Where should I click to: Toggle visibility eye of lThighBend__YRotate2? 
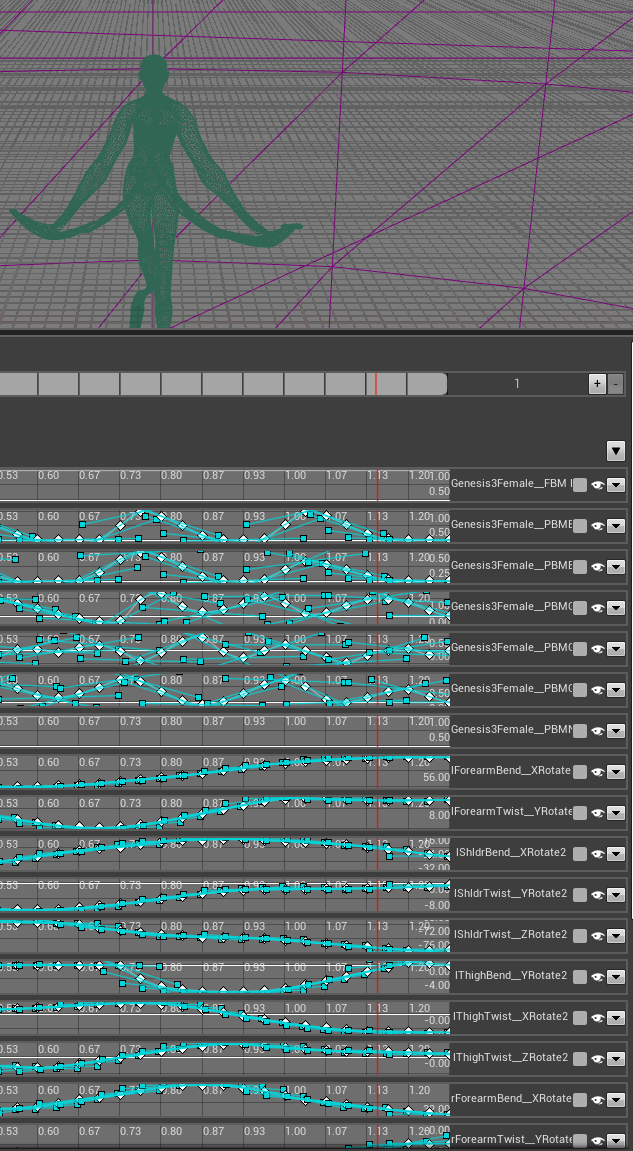(x=598, y=978)
